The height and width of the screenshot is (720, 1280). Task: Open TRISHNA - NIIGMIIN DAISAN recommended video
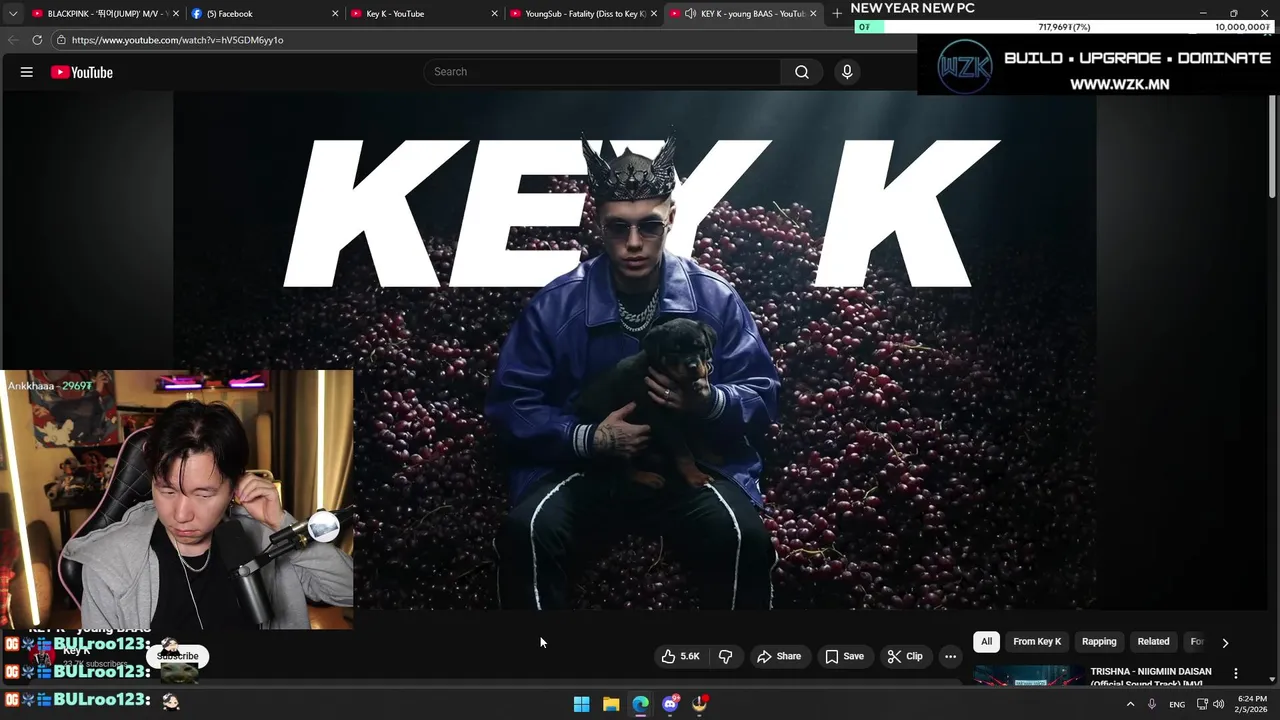tap(1150, 677)
